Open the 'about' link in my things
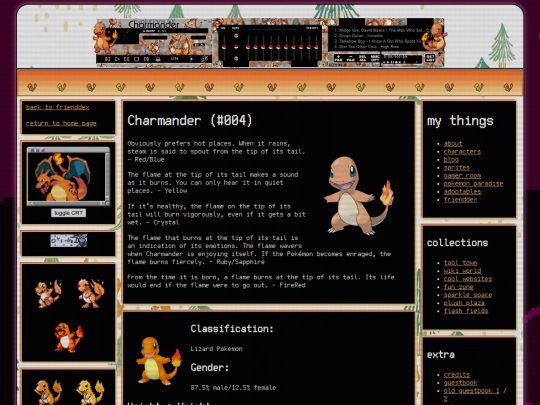 point(453,144)
